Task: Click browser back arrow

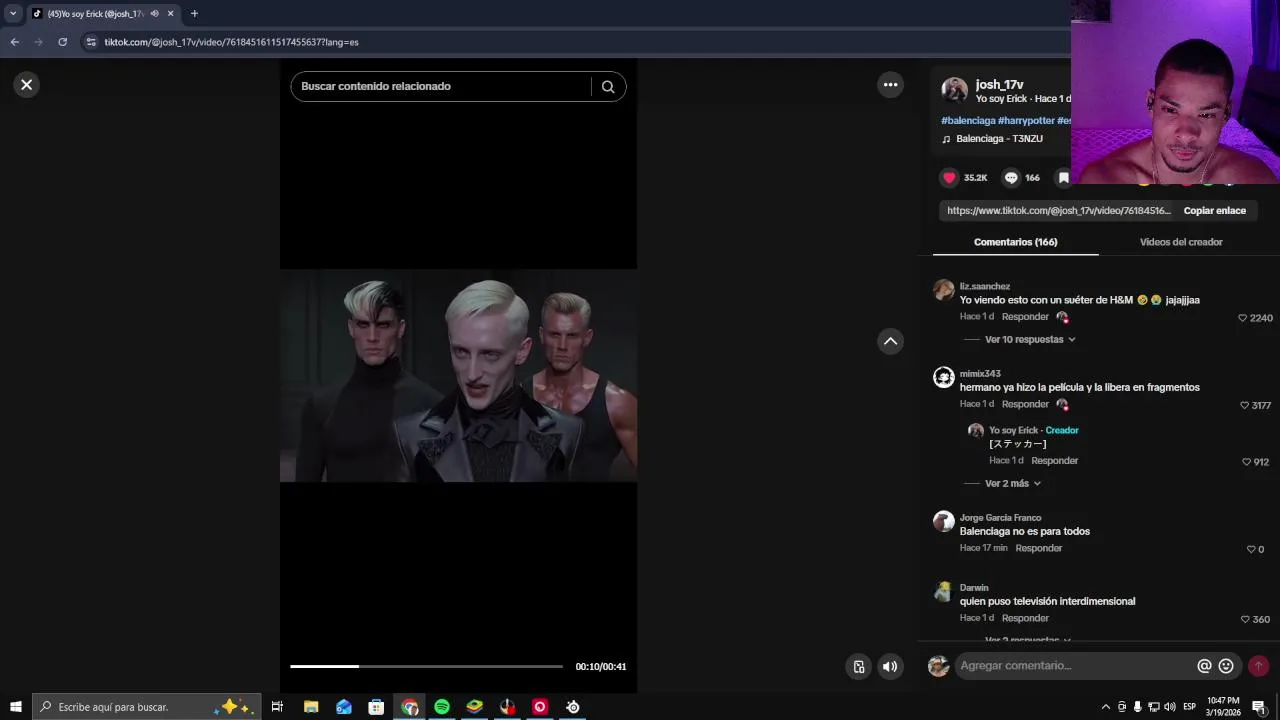Action: tap(14, 42)
